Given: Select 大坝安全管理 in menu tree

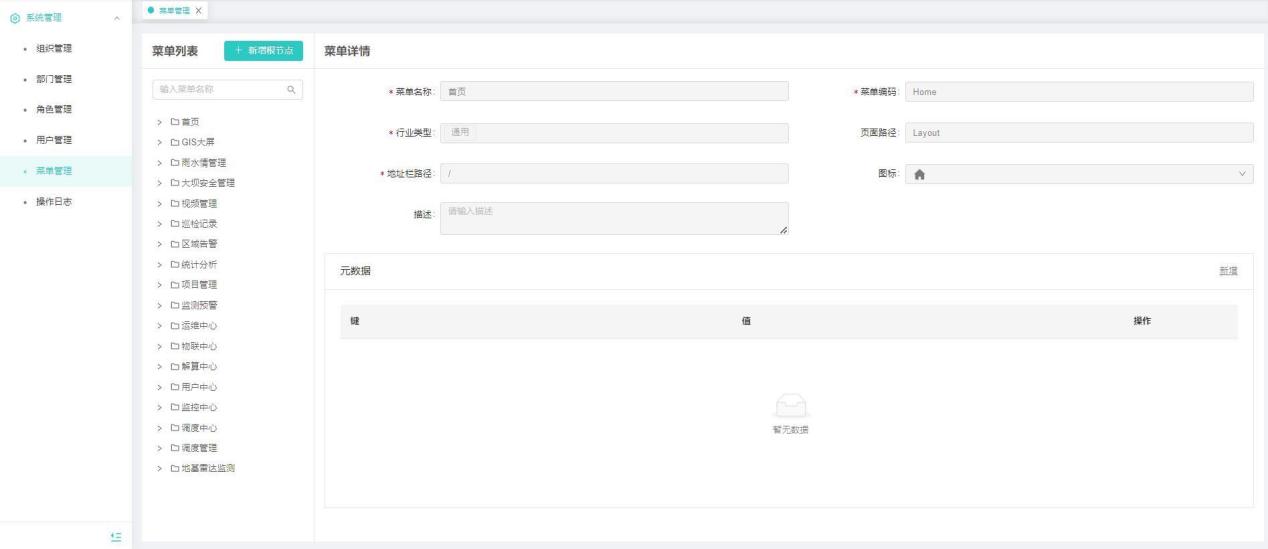Looking at the screenshot, I should point(208,183).
